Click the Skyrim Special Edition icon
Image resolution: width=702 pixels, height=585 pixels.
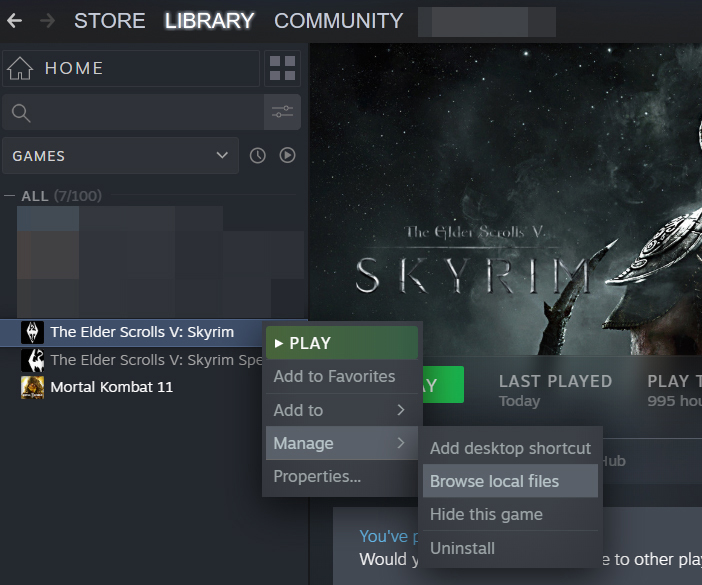click(32, 360)
